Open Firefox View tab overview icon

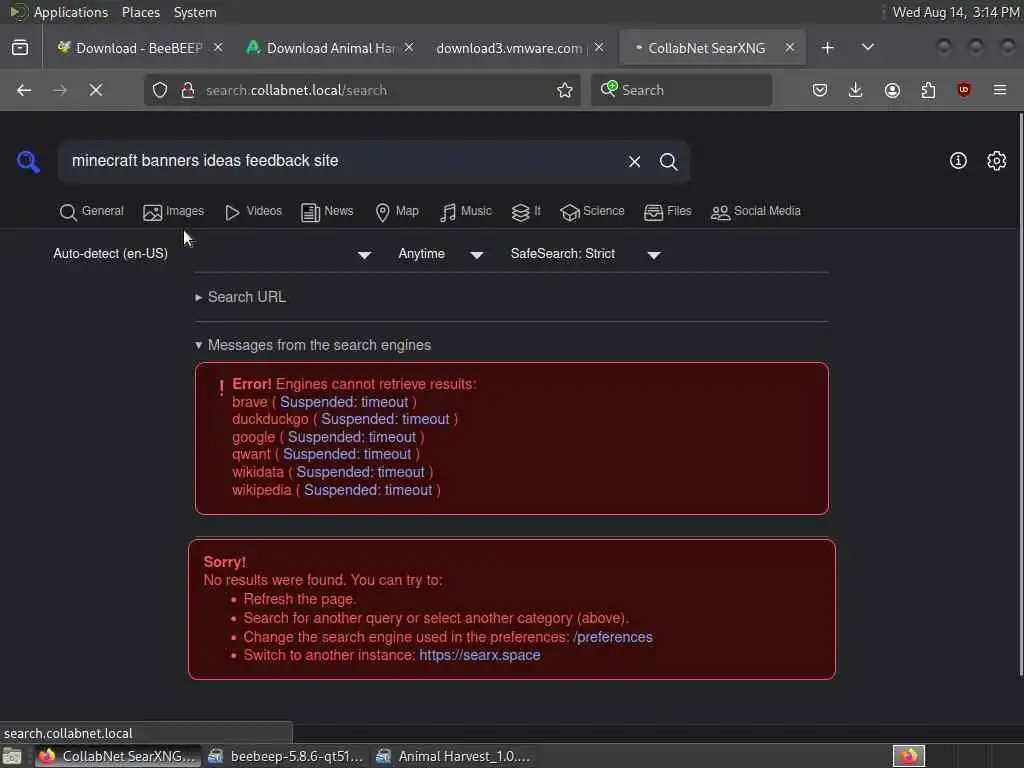click(x=20, y=48)
